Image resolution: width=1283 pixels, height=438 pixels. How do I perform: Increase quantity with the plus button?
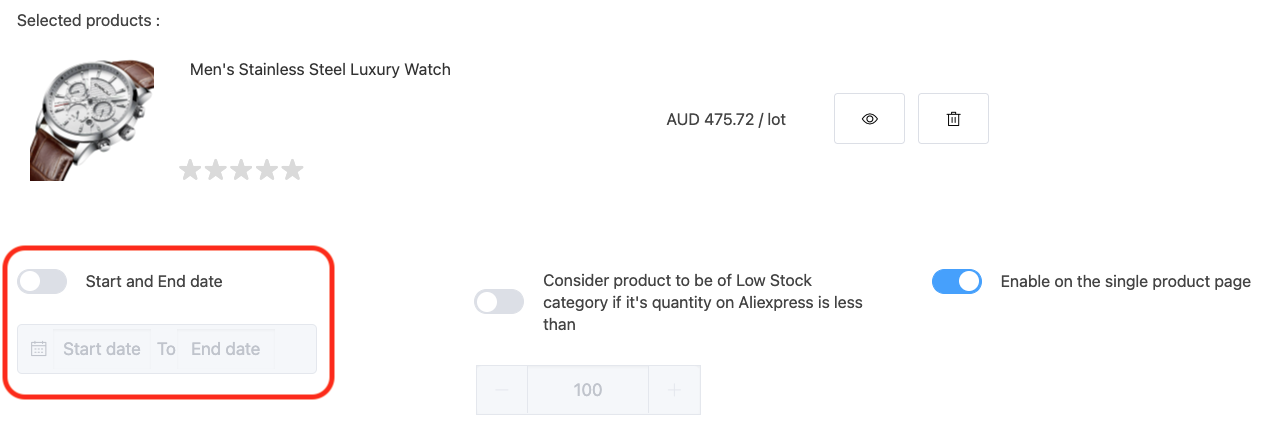tap(674, 390)
